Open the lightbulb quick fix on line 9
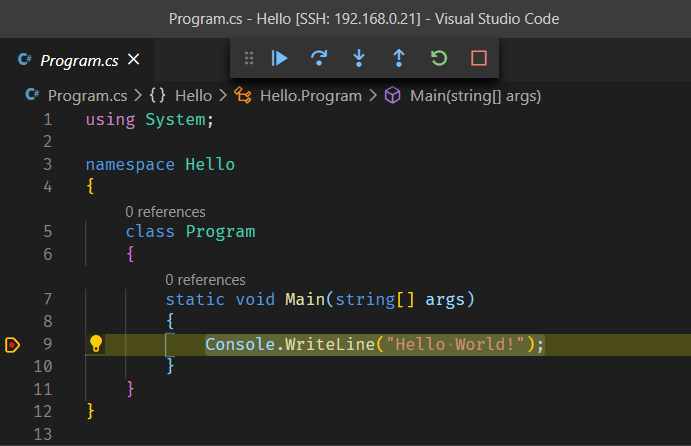Viewport: 691px width, 446px height. pos(96,344)
